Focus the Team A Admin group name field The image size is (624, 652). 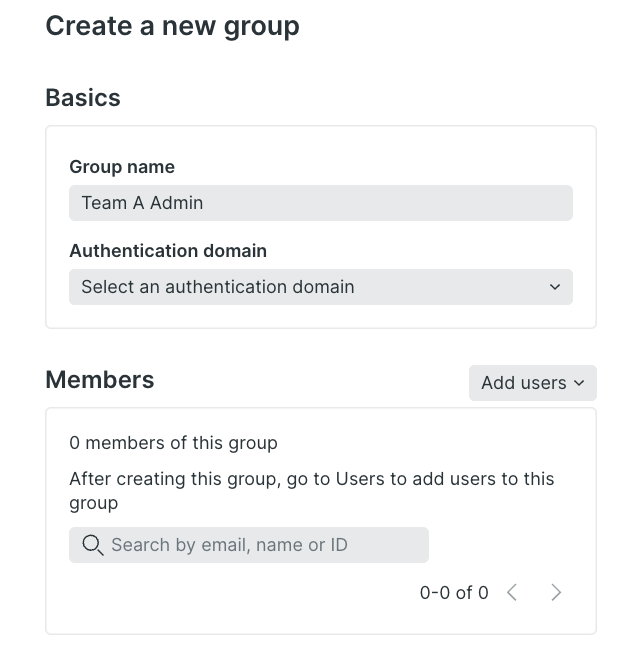coord(321,203)
